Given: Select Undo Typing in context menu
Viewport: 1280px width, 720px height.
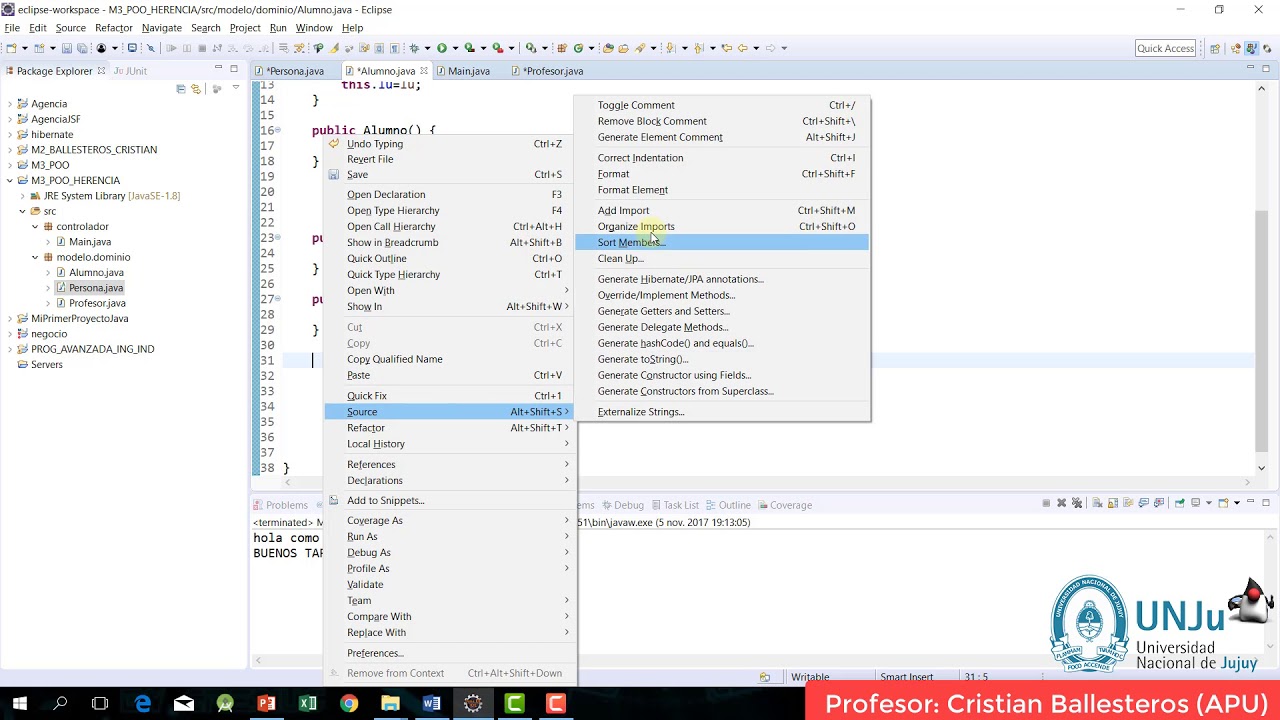Looking at the screenshot, I should (448, 144).
